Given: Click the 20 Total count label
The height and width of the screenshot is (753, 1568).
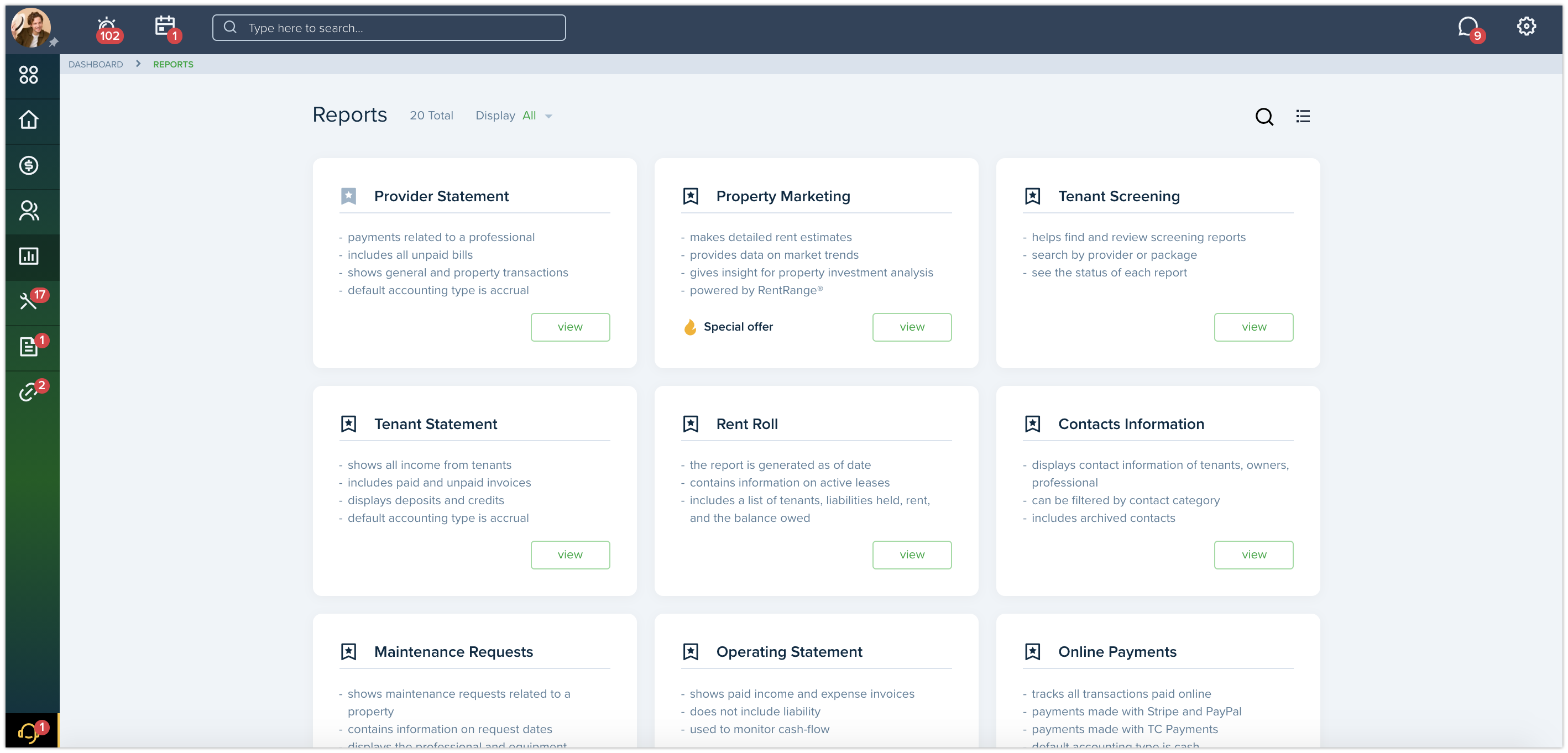Looking at the screenshot, I should [432, 116].
